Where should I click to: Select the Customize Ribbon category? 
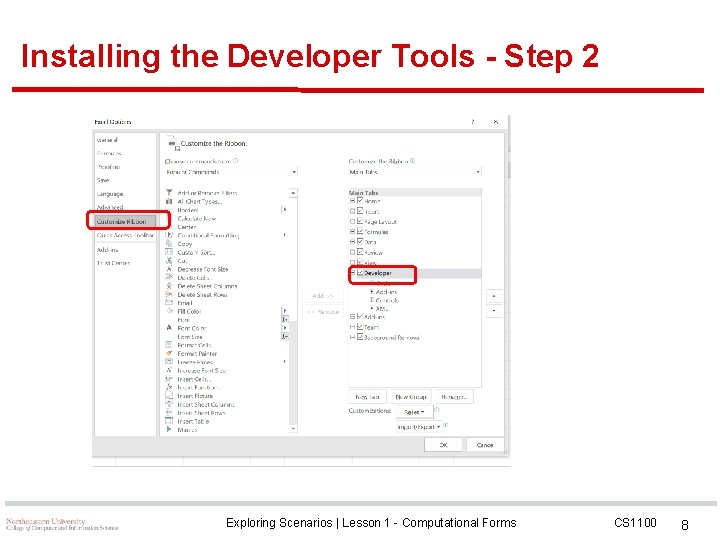(126, 221)
